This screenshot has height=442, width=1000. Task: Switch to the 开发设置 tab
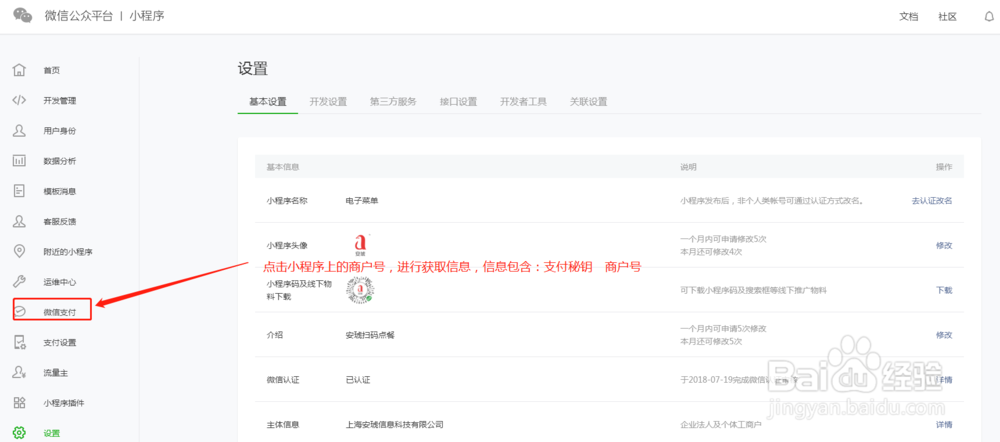[328, 101]
